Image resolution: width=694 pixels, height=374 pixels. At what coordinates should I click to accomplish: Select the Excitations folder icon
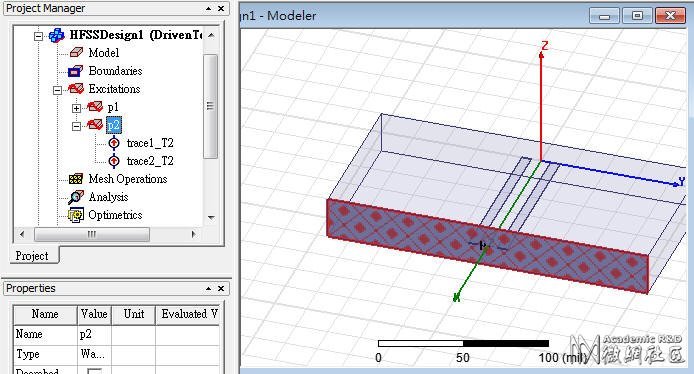76,89
